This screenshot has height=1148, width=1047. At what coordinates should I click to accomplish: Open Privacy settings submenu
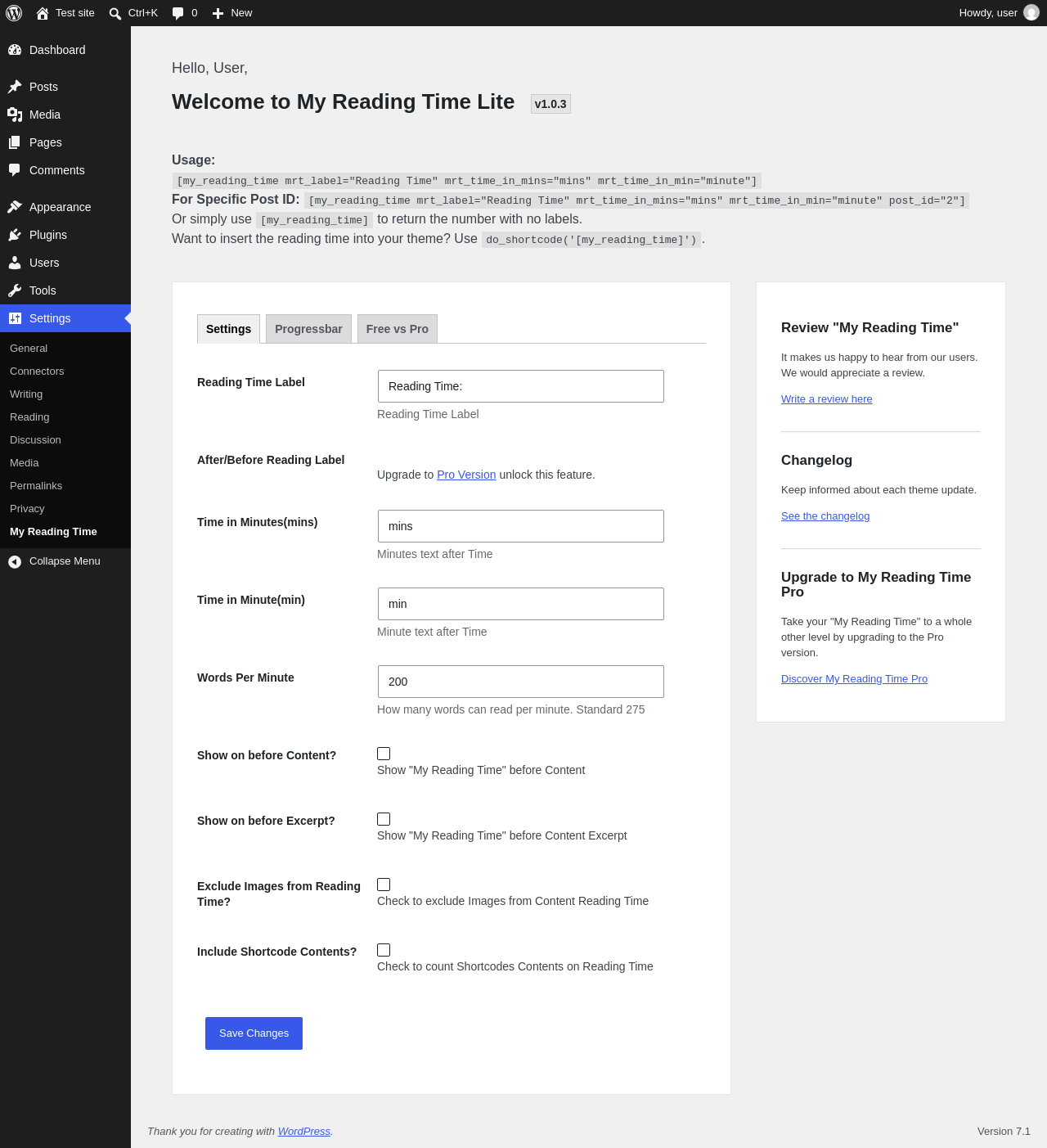[x=27, y=509]
